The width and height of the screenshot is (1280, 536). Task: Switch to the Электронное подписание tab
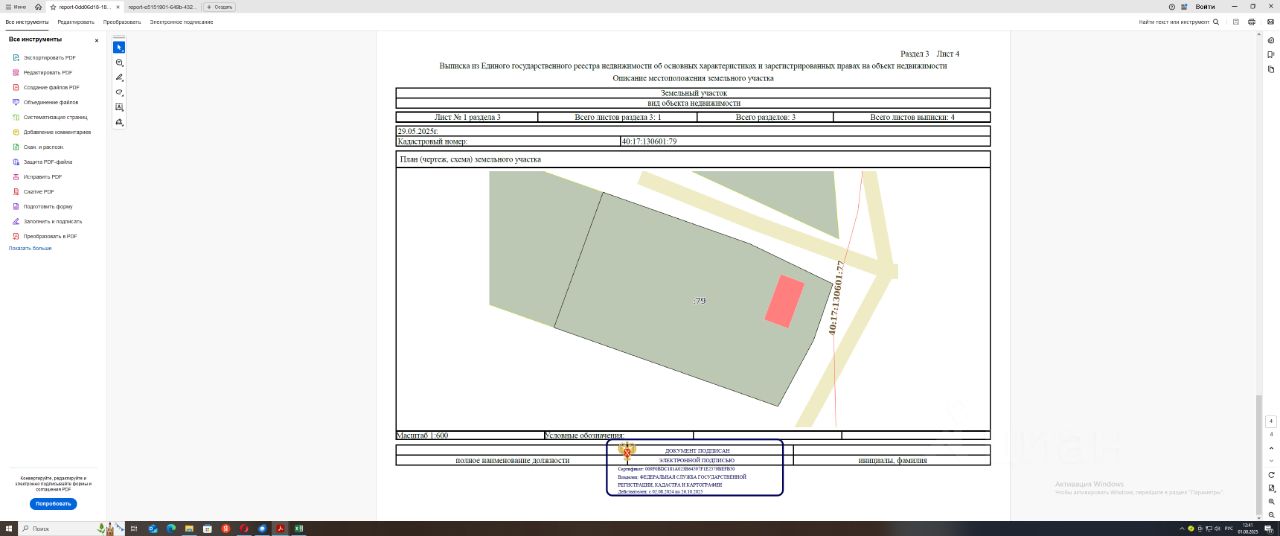[181, 21]
